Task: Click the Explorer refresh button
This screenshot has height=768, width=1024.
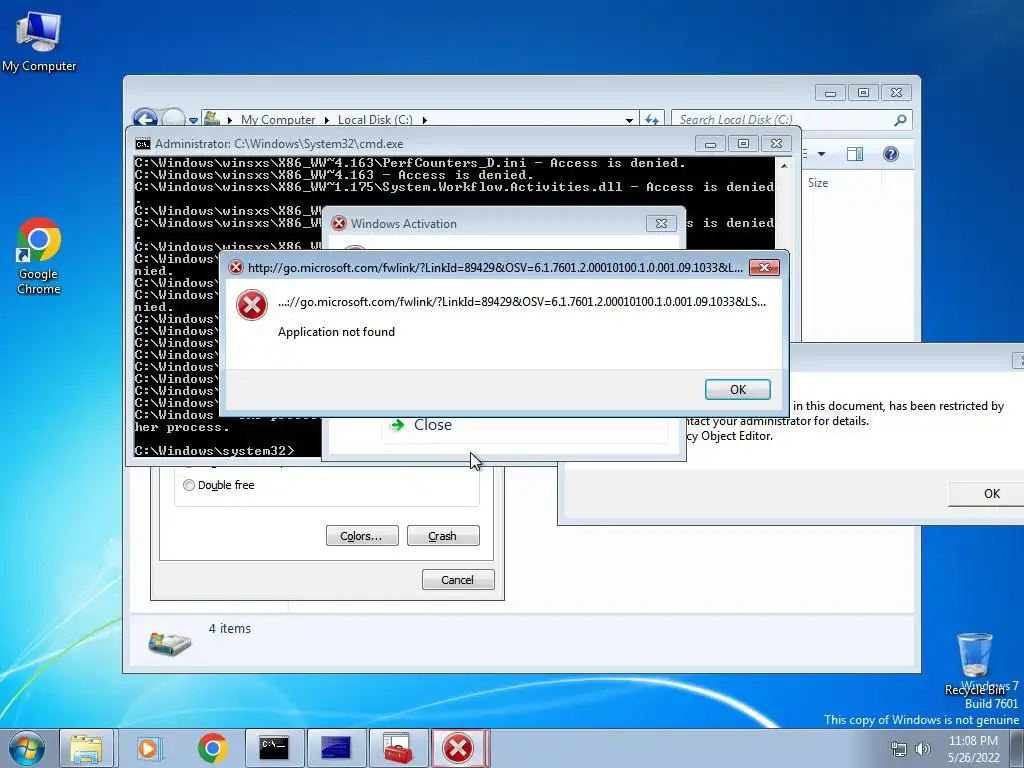Action: 652,120
